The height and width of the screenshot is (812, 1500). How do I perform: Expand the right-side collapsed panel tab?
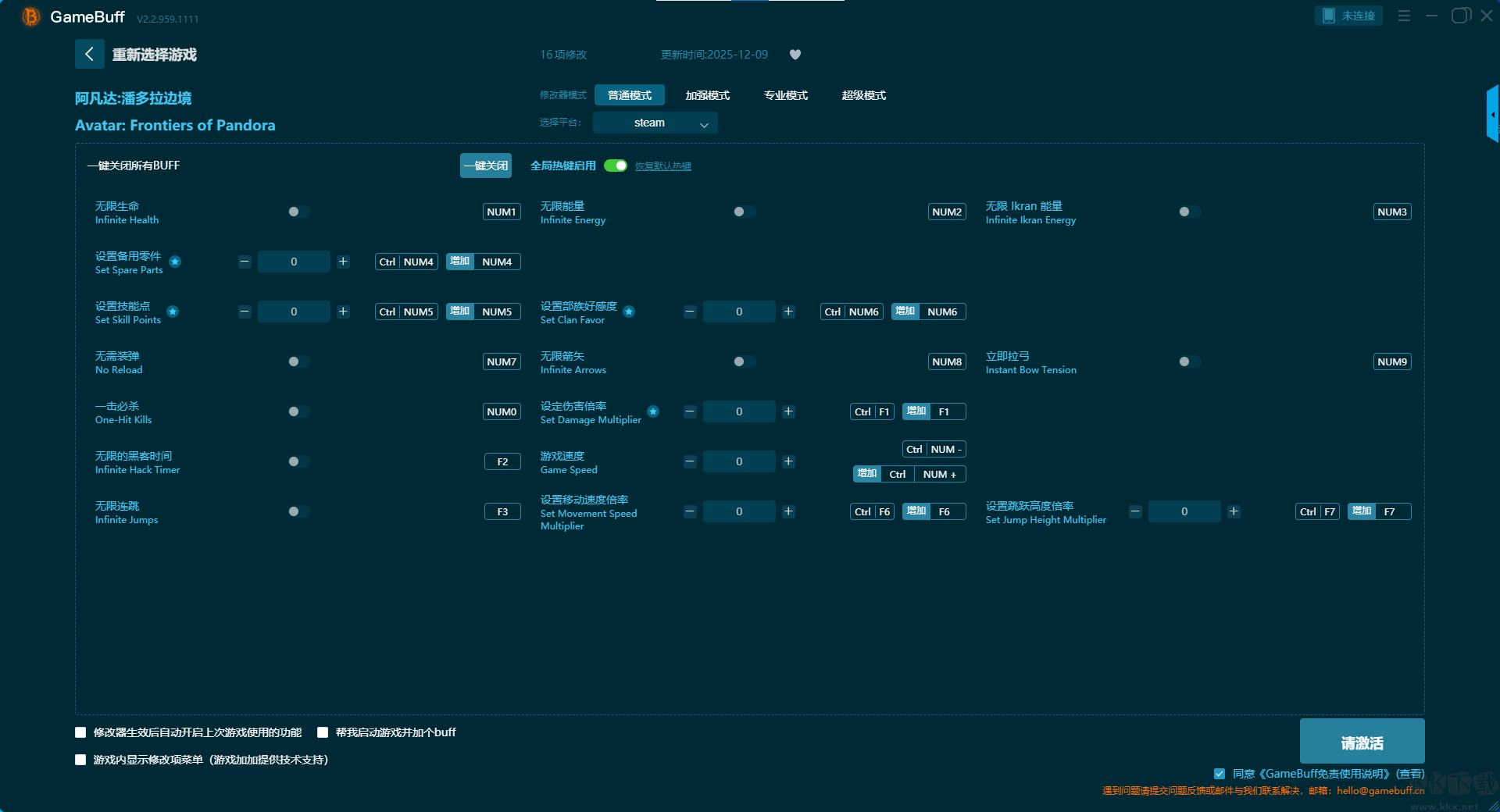[1492, 115]
